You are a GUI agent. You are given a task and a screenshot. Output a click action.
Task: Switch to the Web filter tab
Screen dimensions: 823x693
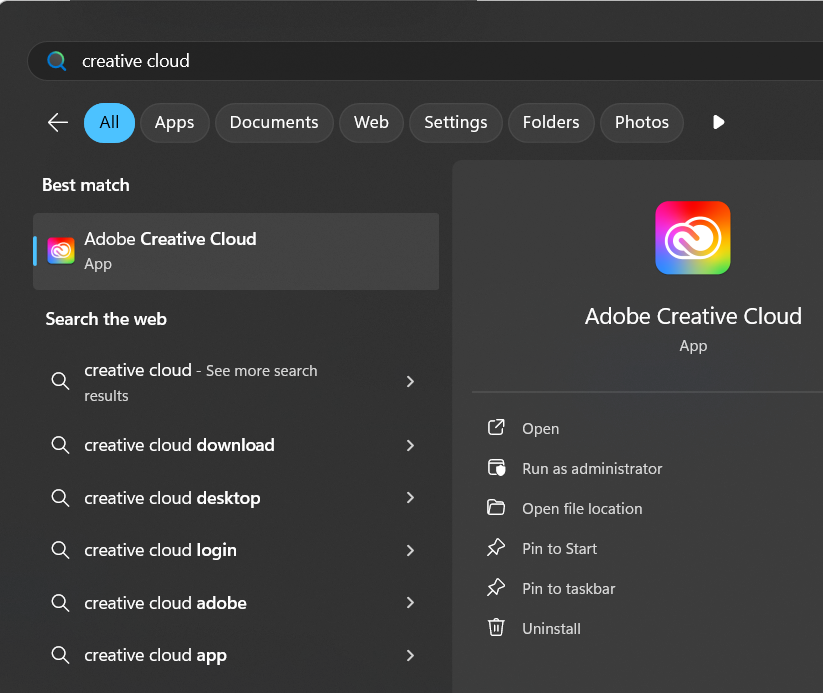(371, 122)
